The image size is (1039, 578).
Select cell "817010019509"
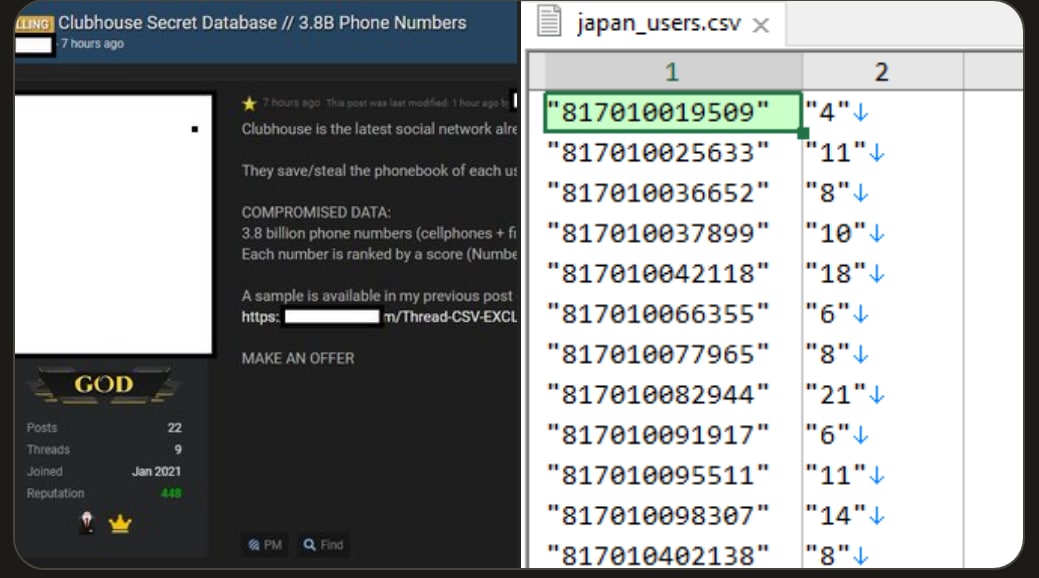point(673,113)
